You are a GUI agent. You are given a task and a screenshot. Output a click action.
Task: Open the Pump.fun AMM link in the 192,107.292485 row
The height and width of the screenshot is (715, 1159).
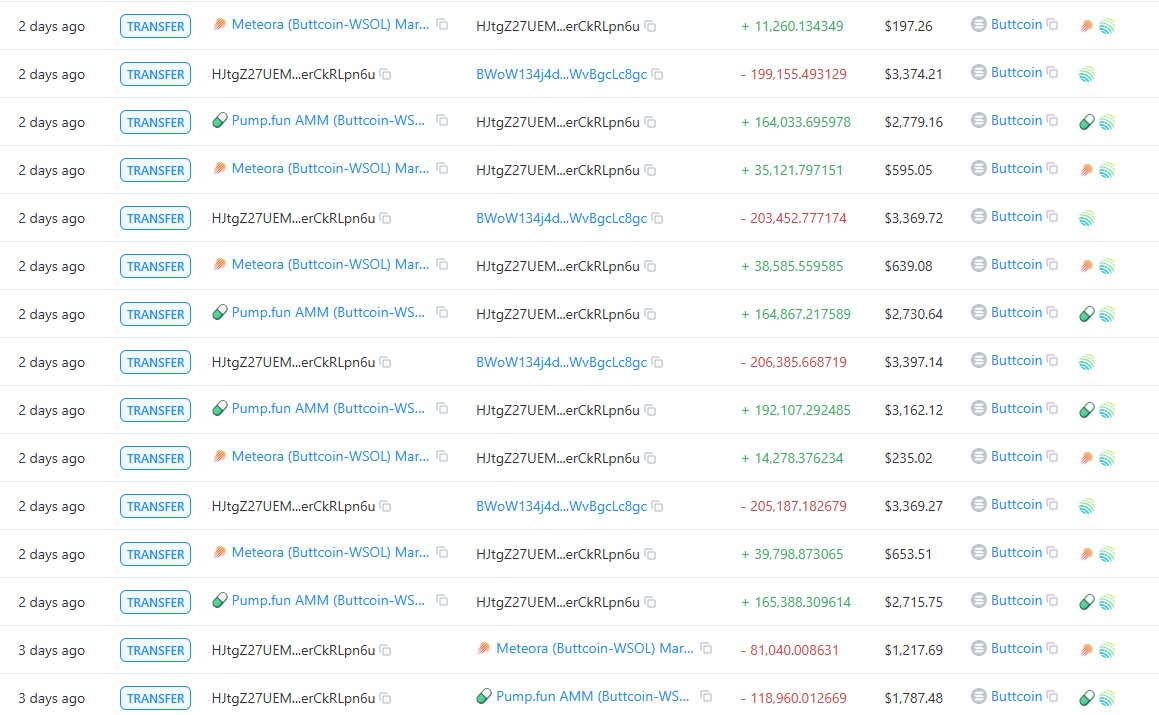click(328, 408)
